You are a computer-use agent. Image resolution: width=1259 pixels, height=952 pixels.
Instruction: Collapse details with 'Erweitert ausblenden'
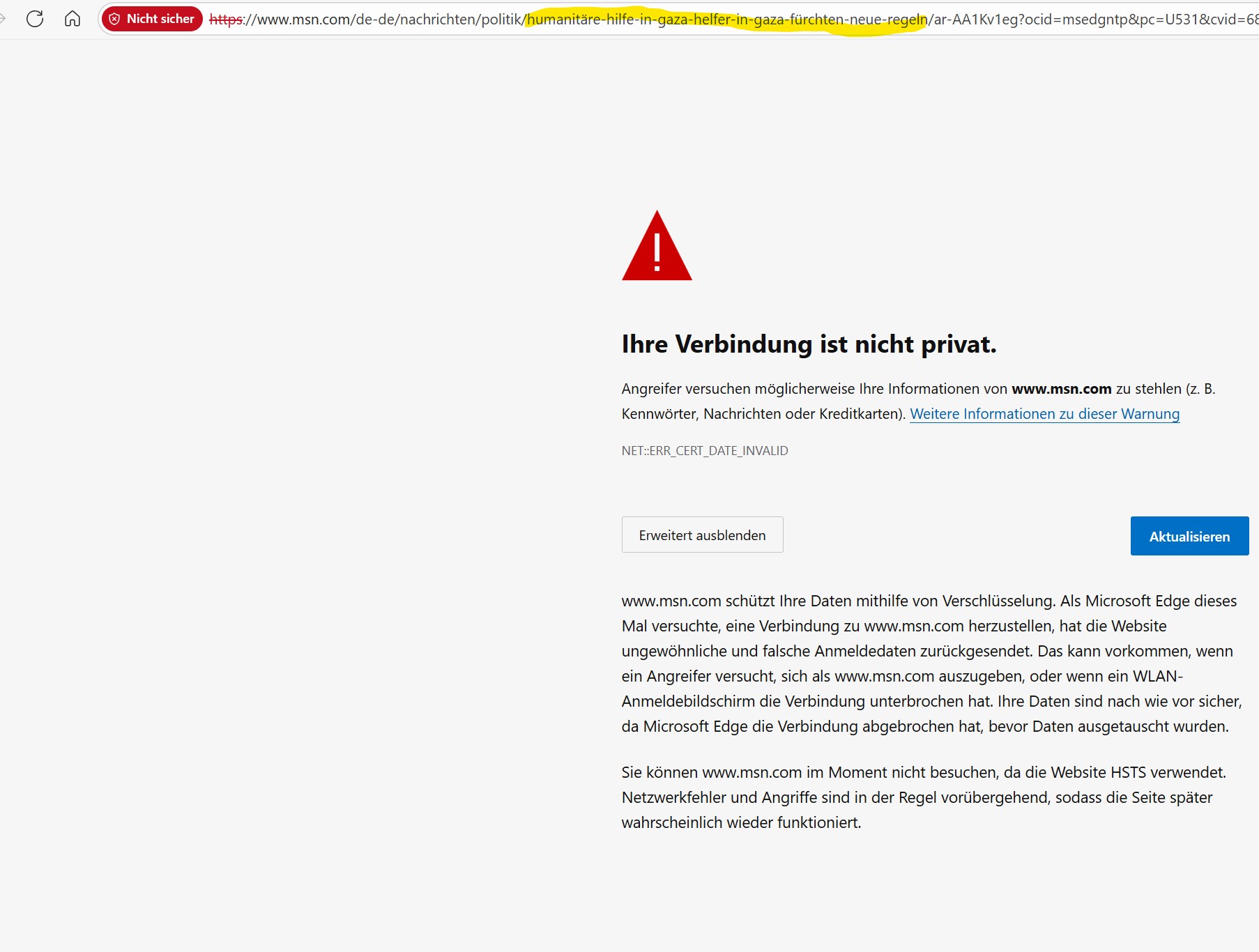coord(702,535)
